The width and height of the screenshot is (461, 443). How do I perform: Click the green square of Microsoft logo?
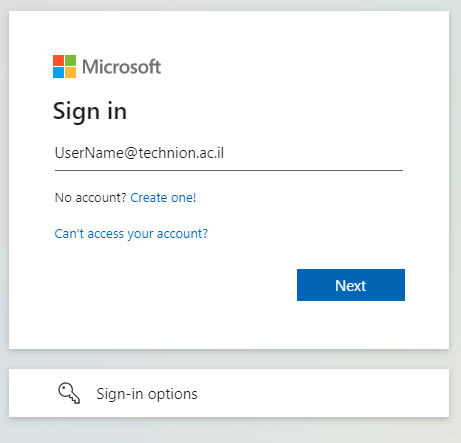pos(70,60)
